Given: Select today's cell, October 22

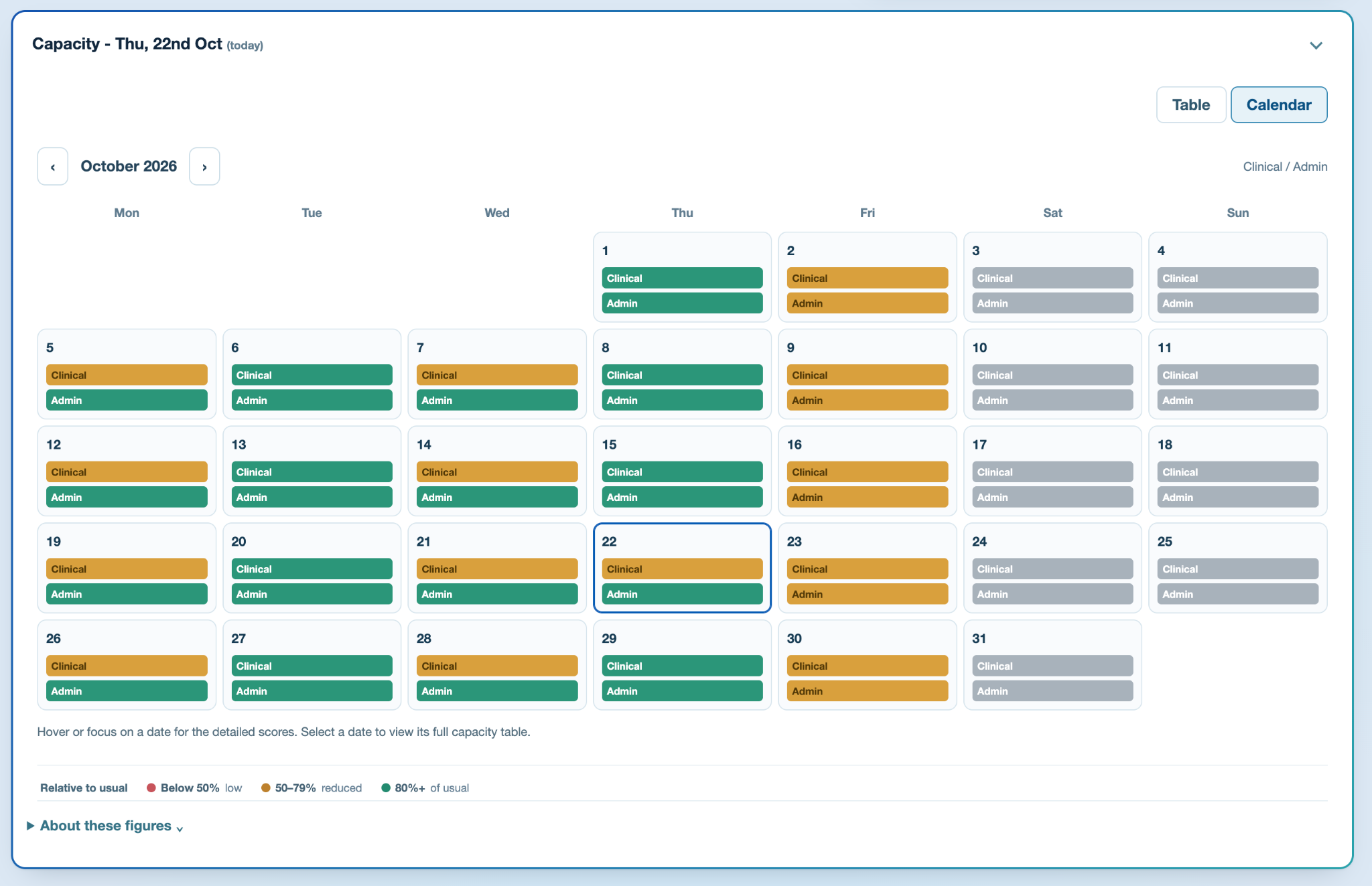Looking at the screenshot, I should coord(682,568).
